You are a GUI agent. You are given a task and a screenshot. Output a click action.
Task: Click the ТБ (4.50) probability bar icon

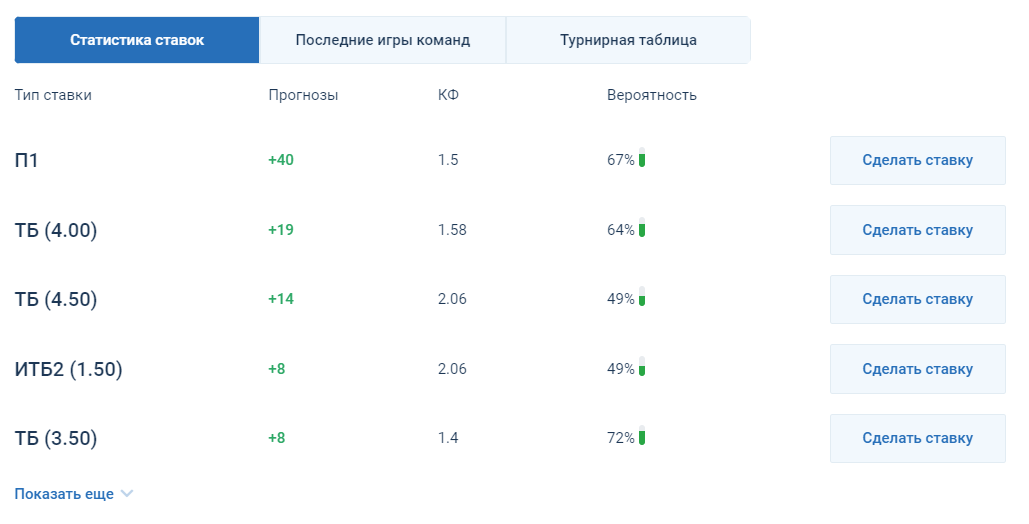click(x=642, y=296)
